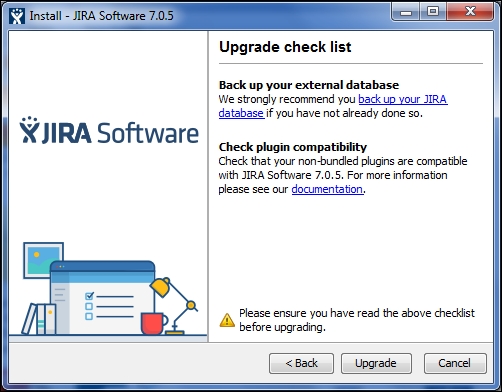502x392 pixels.
Task: Minimize the installer window
Action: (406, 13)
